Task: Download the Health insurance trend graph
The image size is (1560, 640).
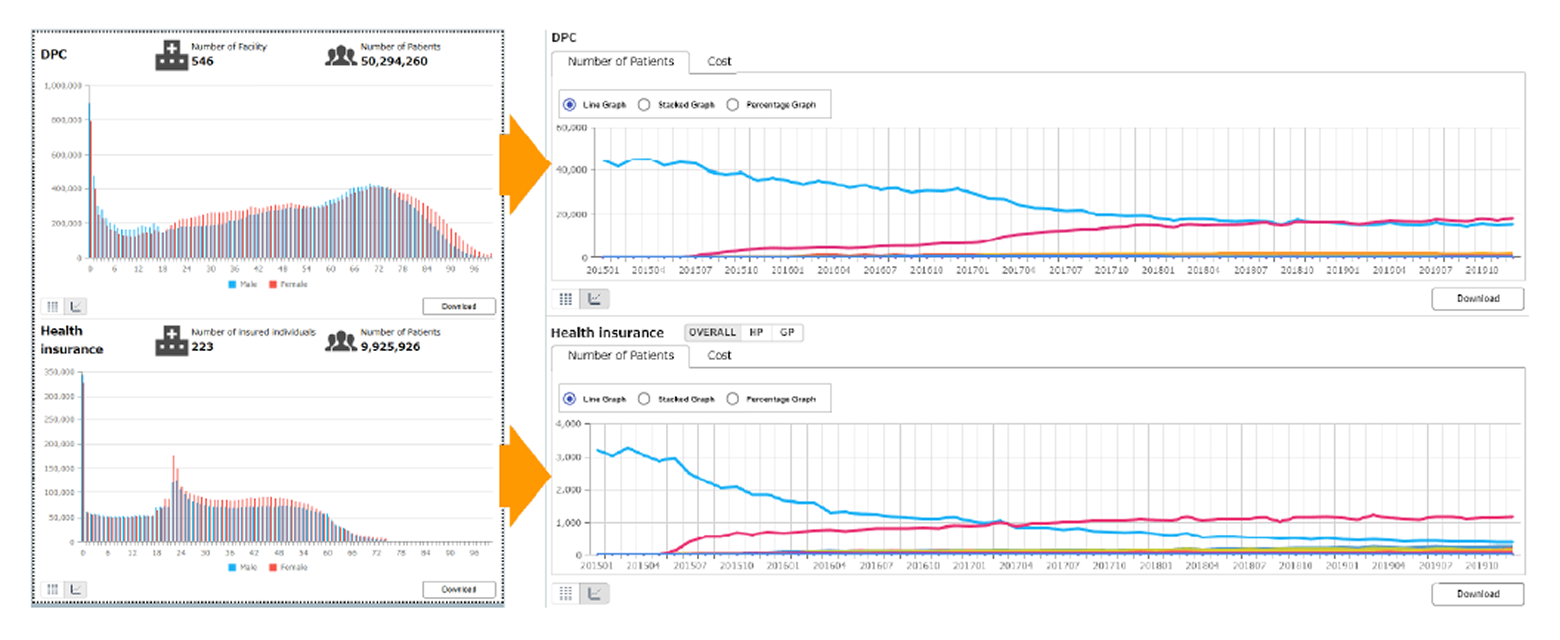Action: point(1477,594)
